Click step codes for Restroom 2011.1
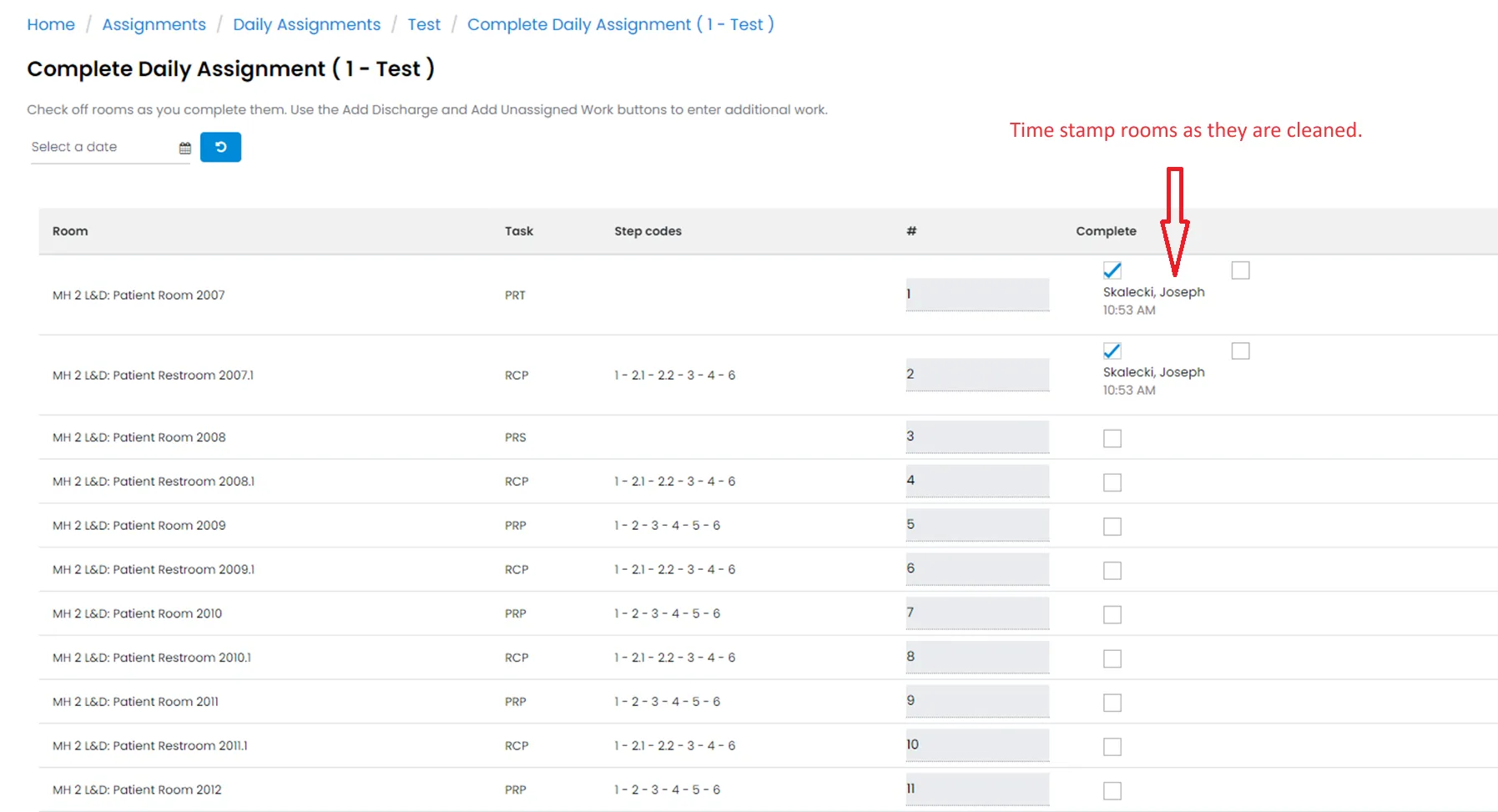 [x=675, y=745]
